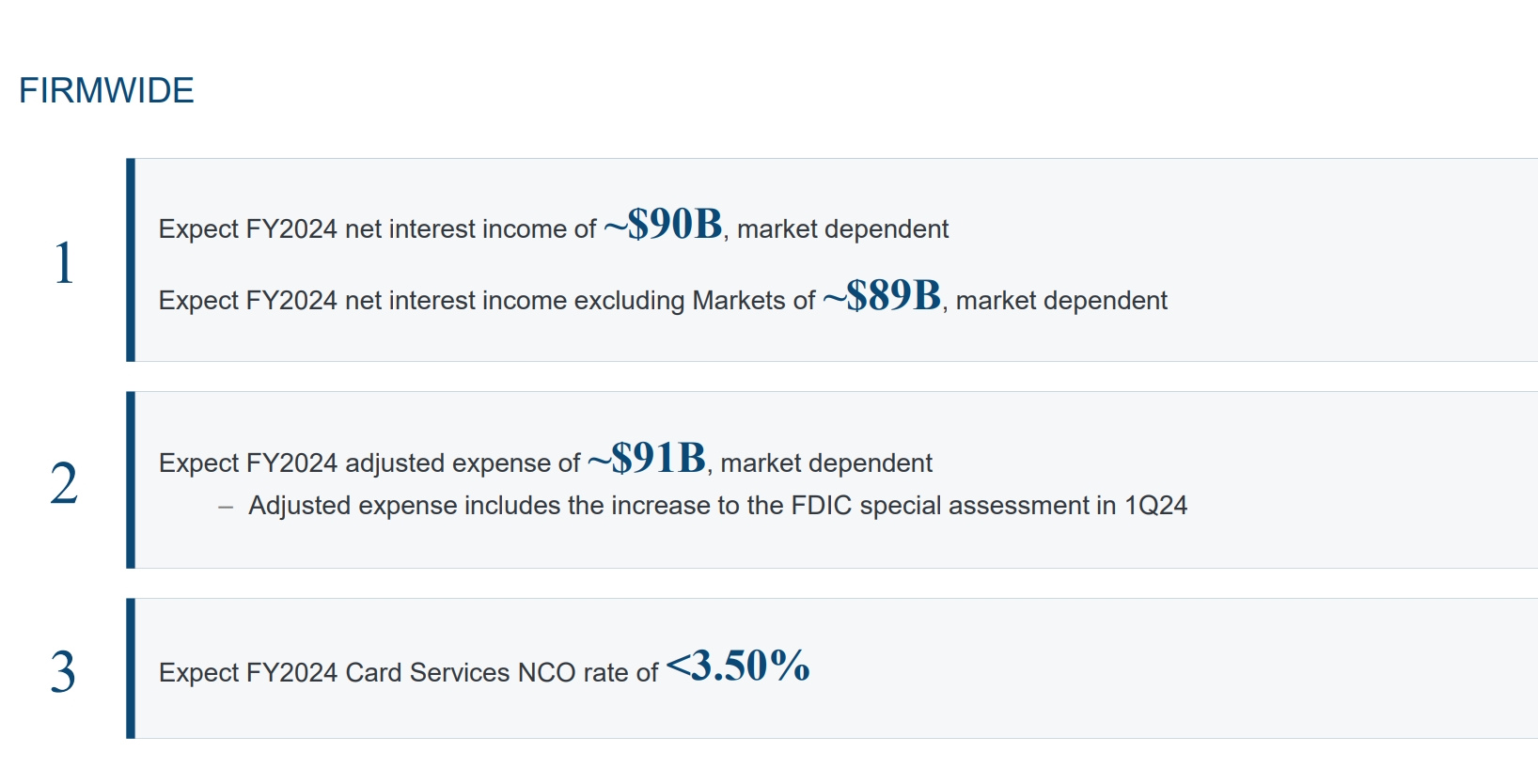Click "Expect FY2024 Card Services NCO rate of"
1538x784 pixels.
pos(408,673)
